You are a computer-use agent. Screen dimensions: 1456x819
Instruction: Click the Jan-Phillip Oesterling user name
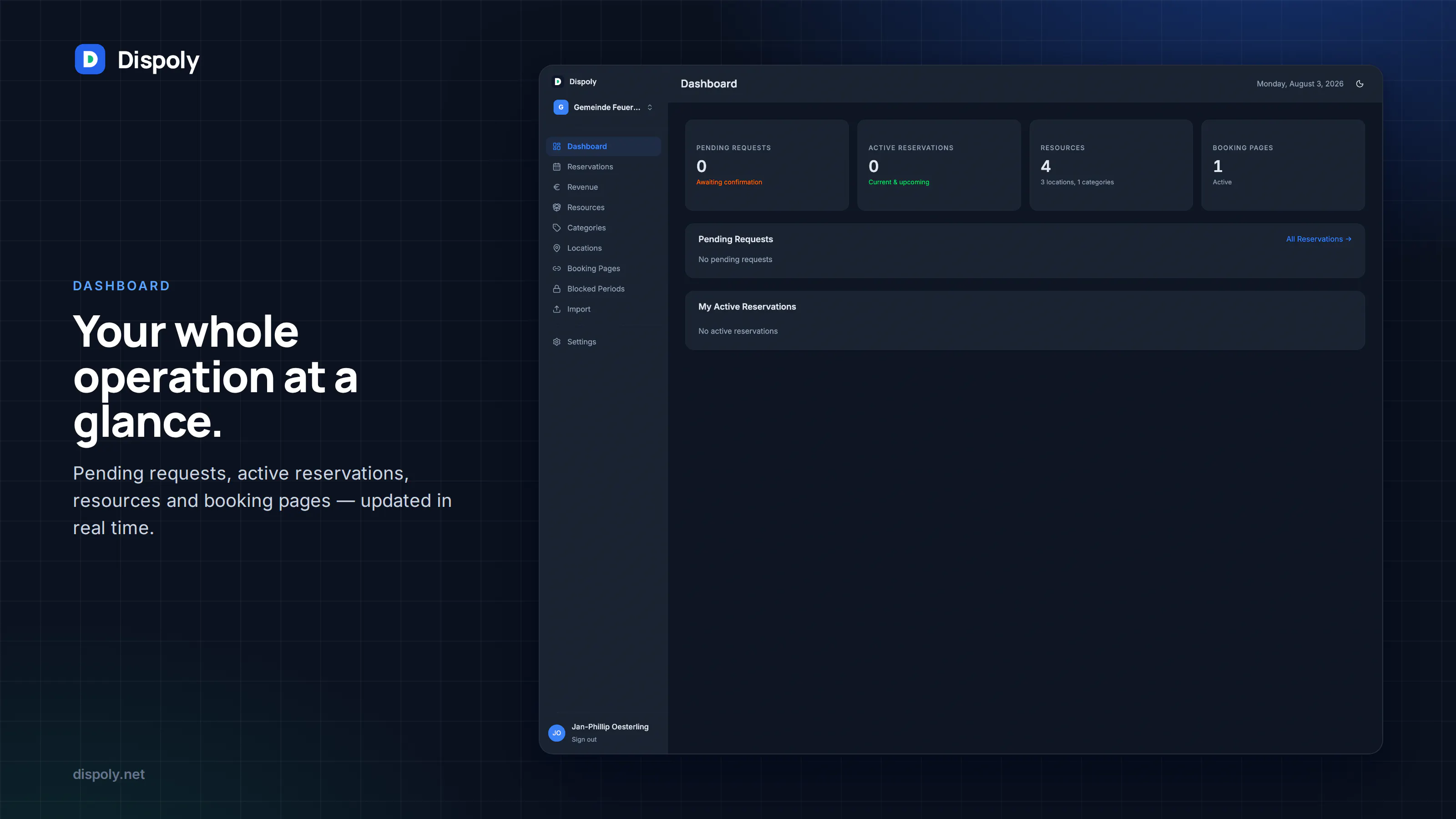(x=610, y=727)
